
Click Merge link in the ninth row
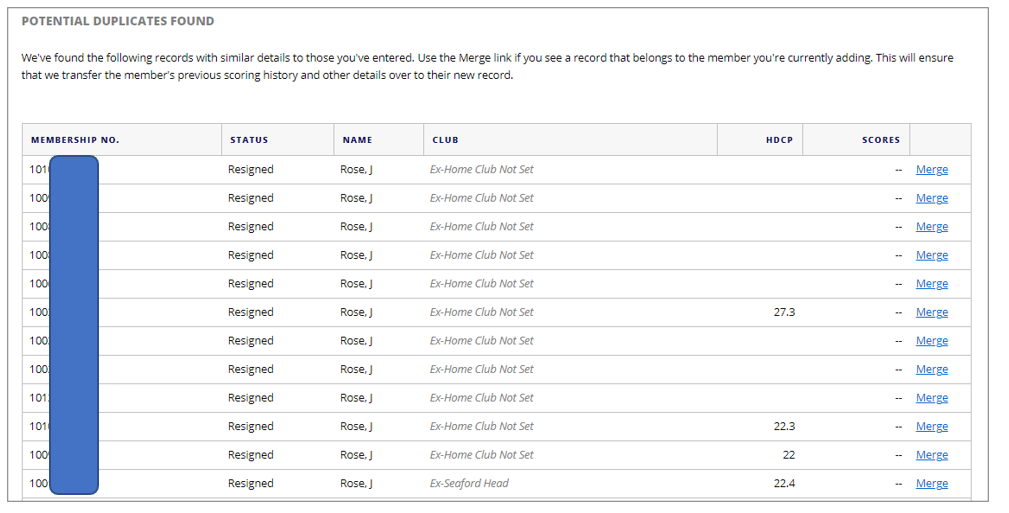[x=931, y=398]
